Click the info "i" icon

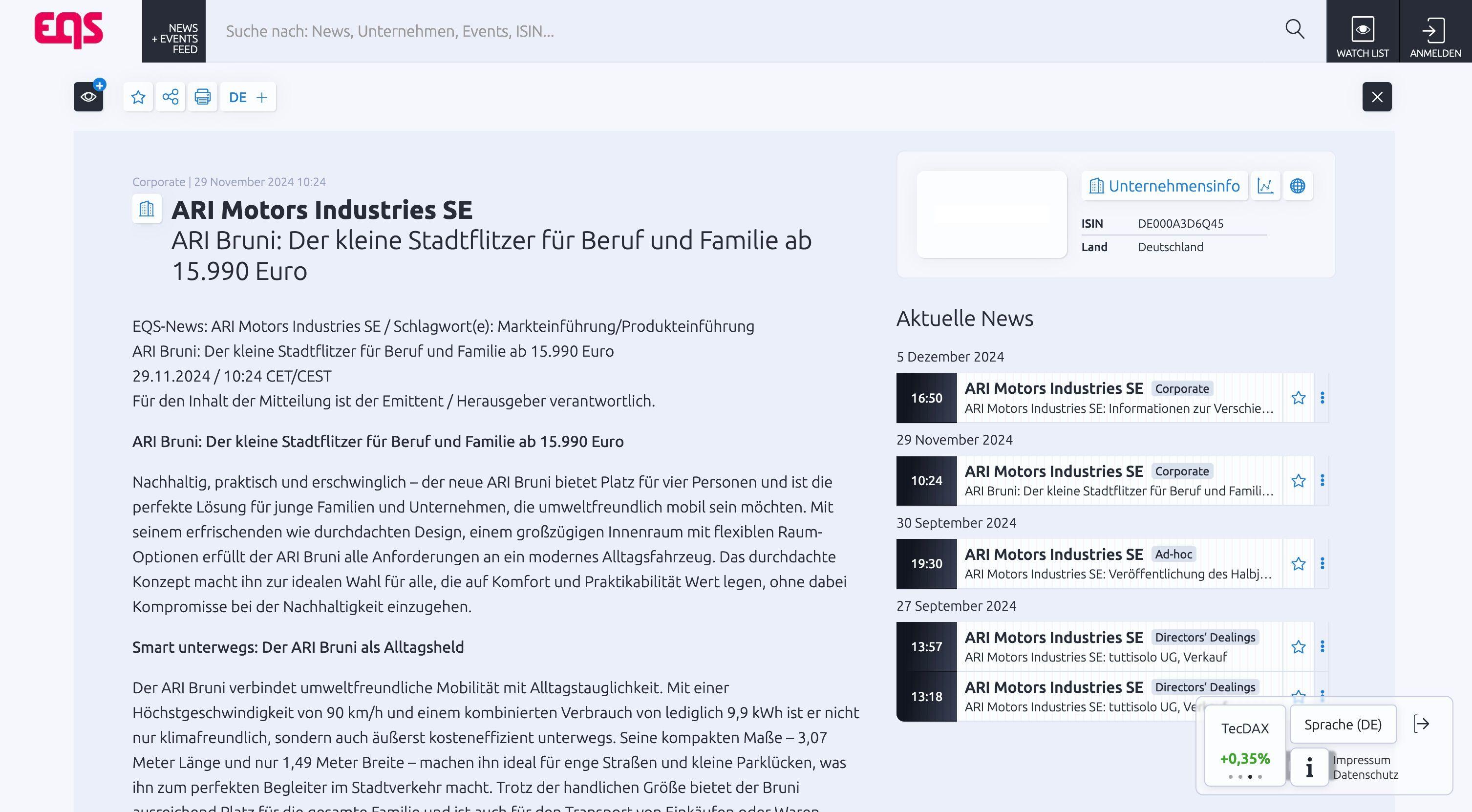tap(1309, 767)
